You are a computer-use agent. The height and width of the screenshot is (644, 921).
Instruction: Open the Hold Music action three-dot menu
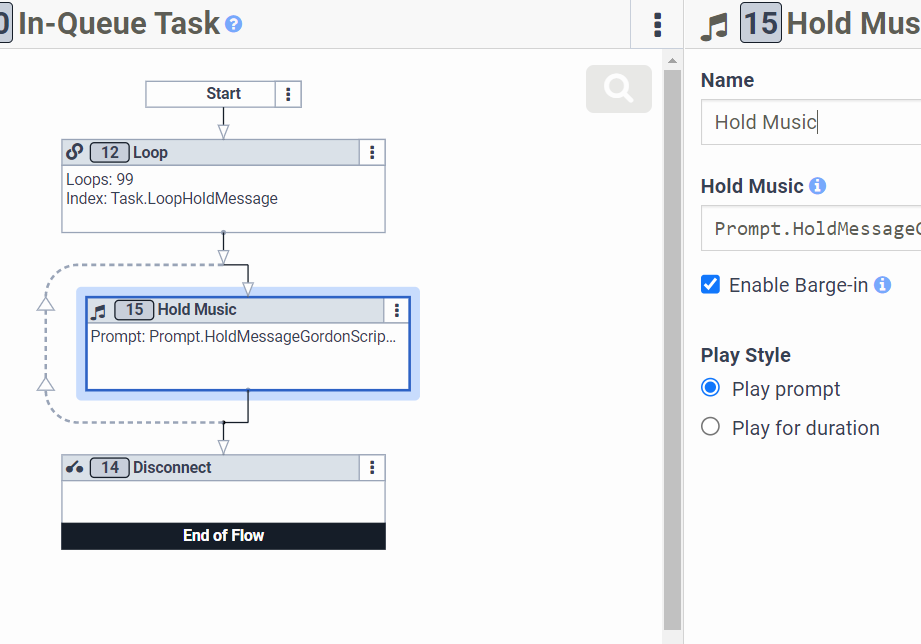(397, 310)
